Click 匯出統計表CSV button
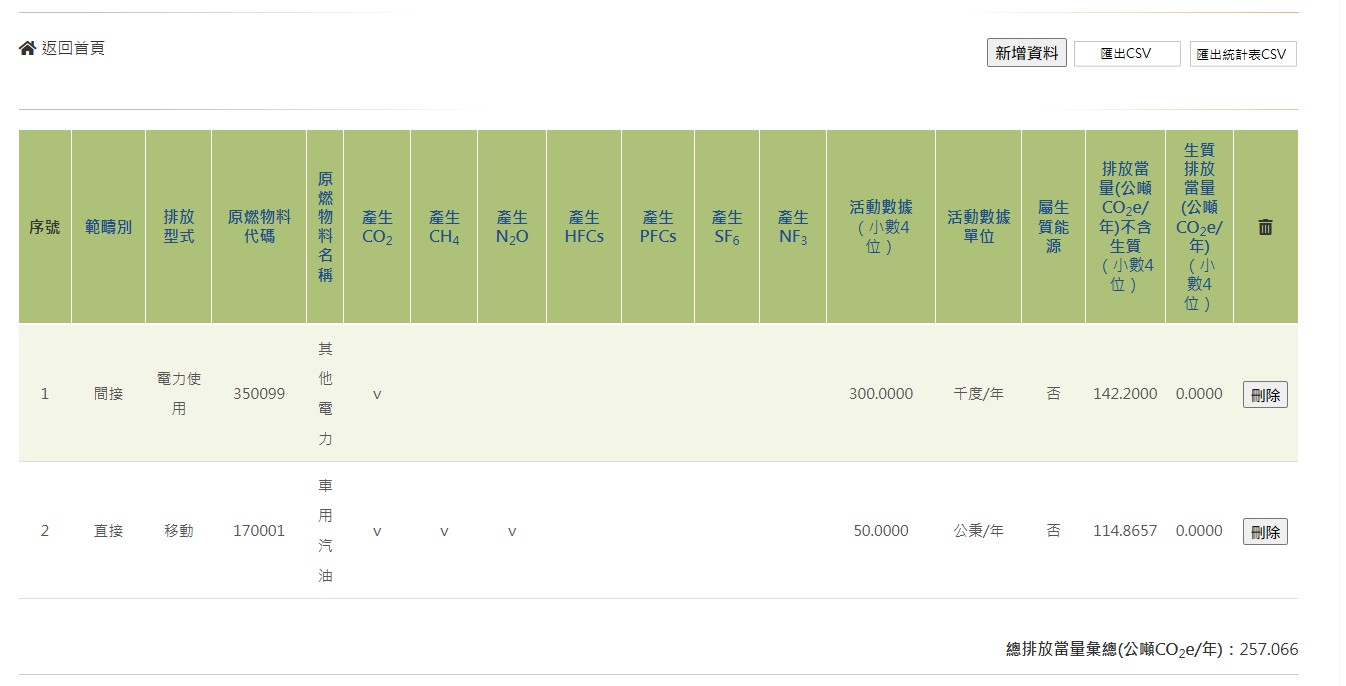 (1242, 54)
